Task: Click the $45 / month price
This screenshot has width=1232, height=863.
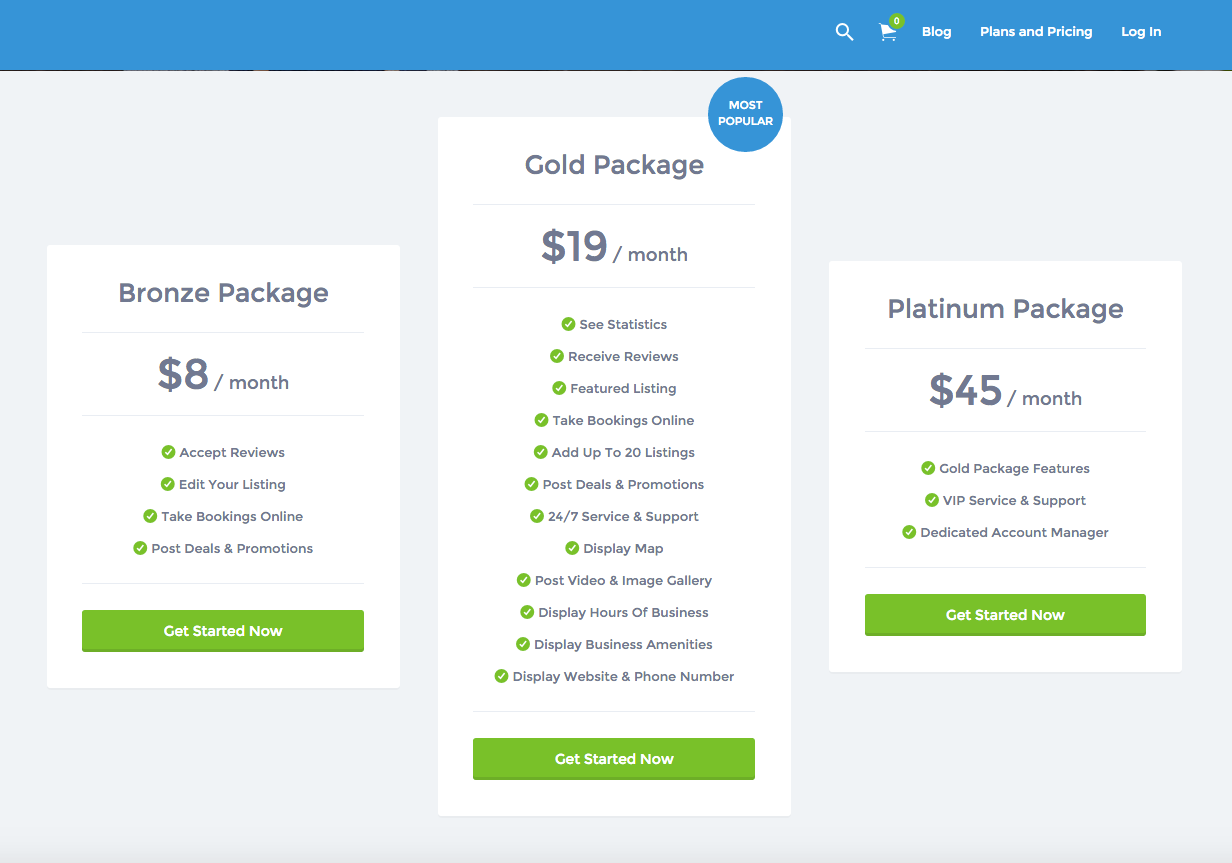Action: [1005, 391]
